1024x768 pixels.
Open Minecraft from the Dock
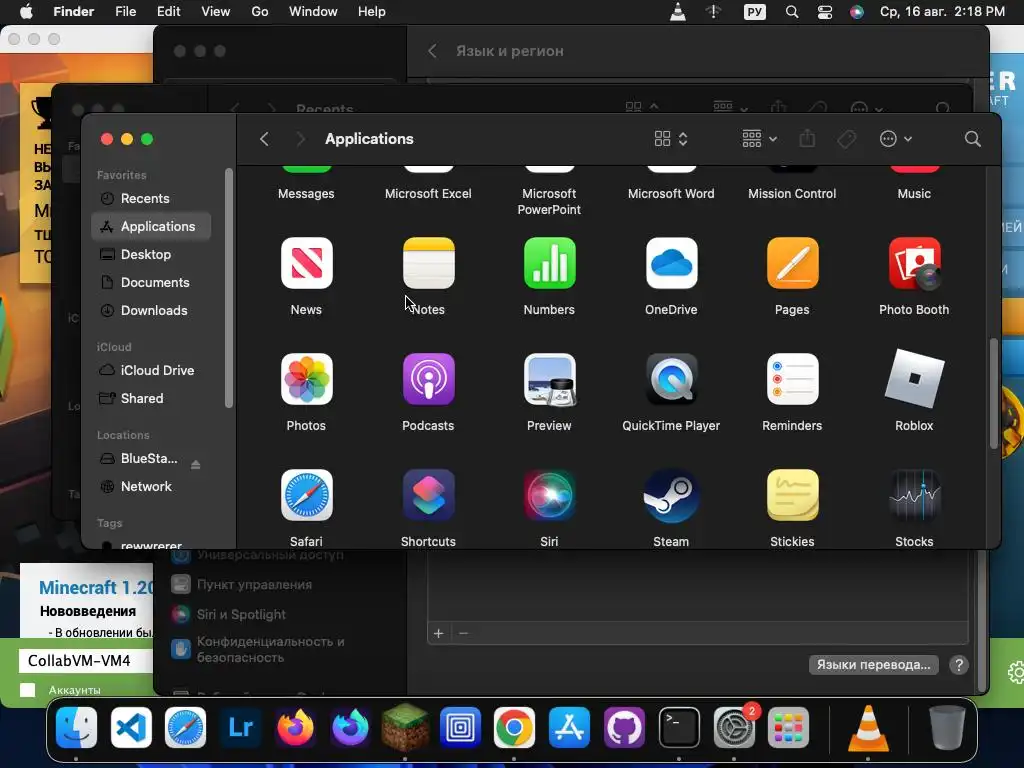(405, 728)
